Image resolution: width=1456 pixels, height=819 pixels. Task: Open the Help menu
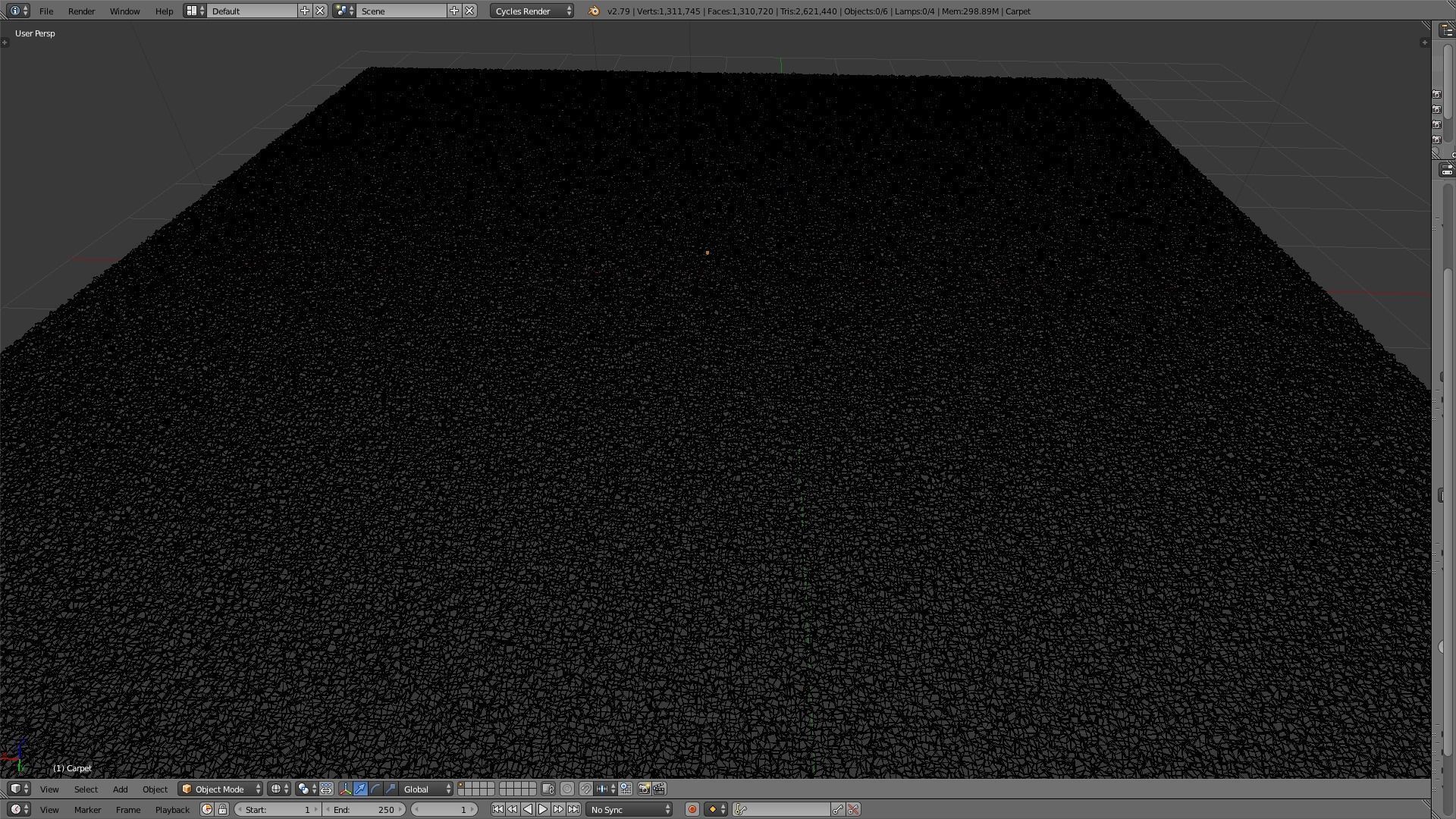164,11
